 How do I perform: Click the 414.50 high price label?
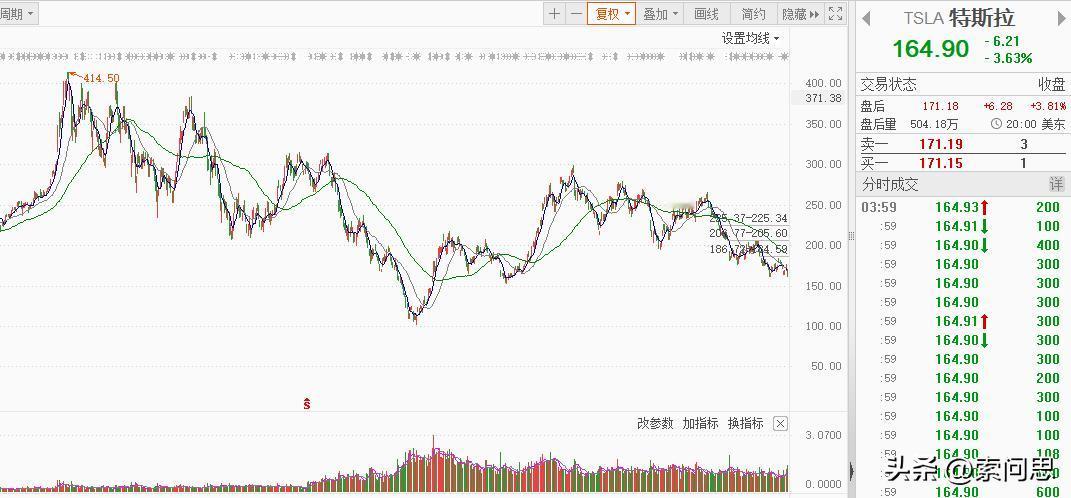pos(101,79)
